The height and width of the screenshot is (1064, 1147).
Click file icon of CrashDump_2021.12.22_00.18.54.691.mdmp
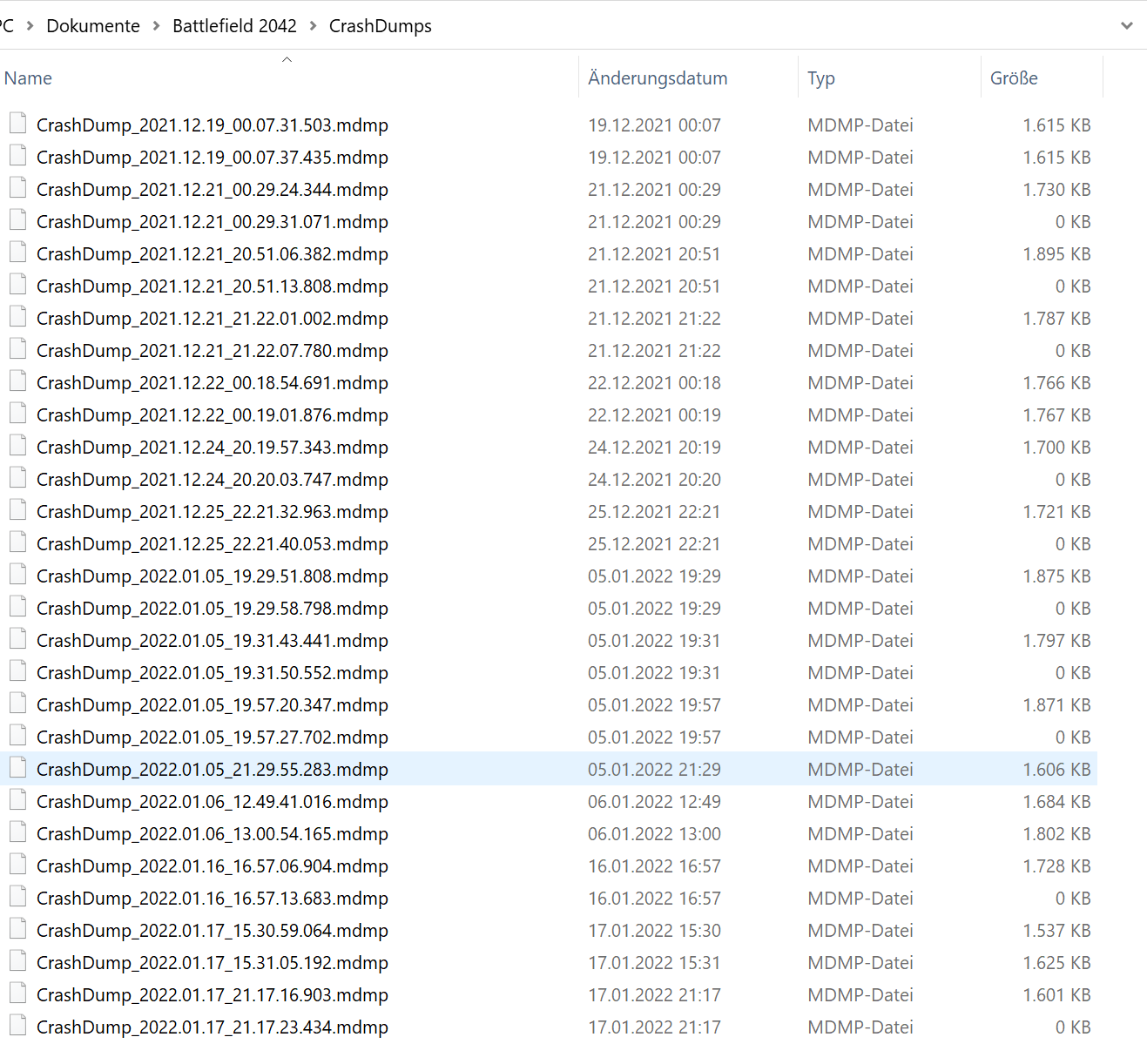coord(17,382)
